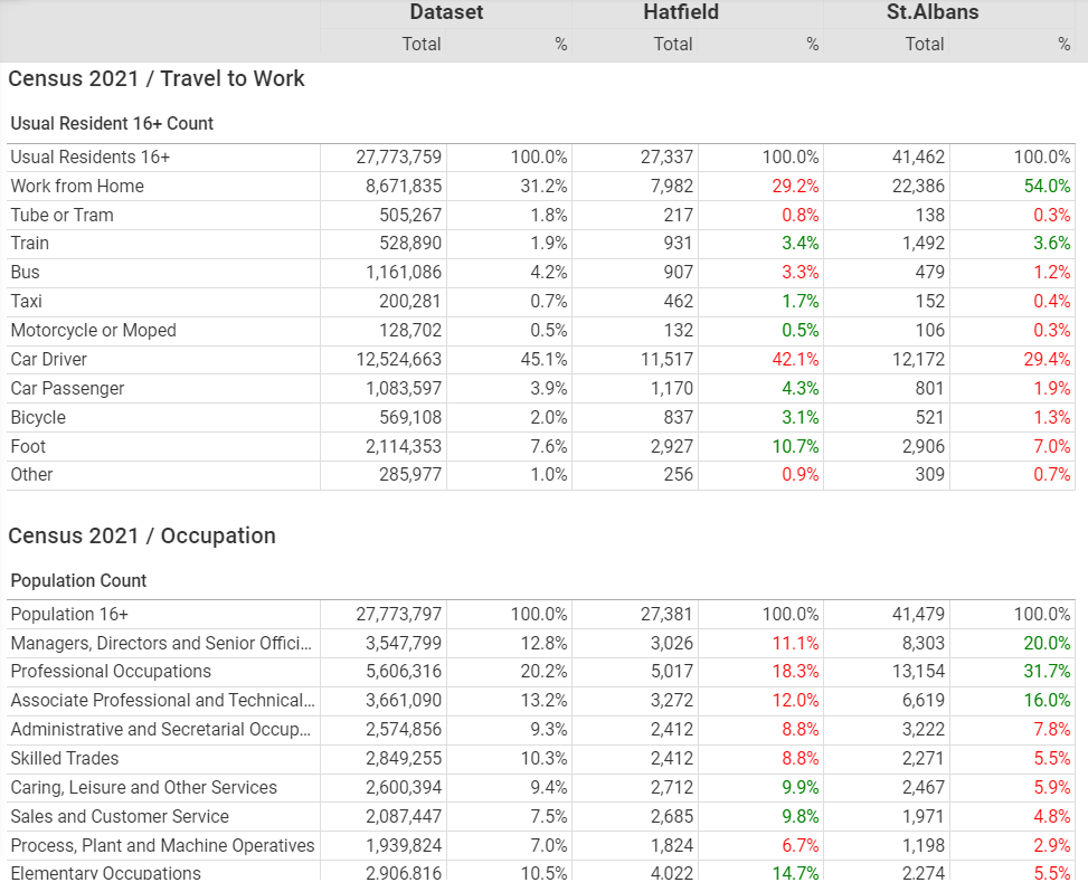Select the Work from Home row label
The image size is (1088, 892).
pos(77,186)
